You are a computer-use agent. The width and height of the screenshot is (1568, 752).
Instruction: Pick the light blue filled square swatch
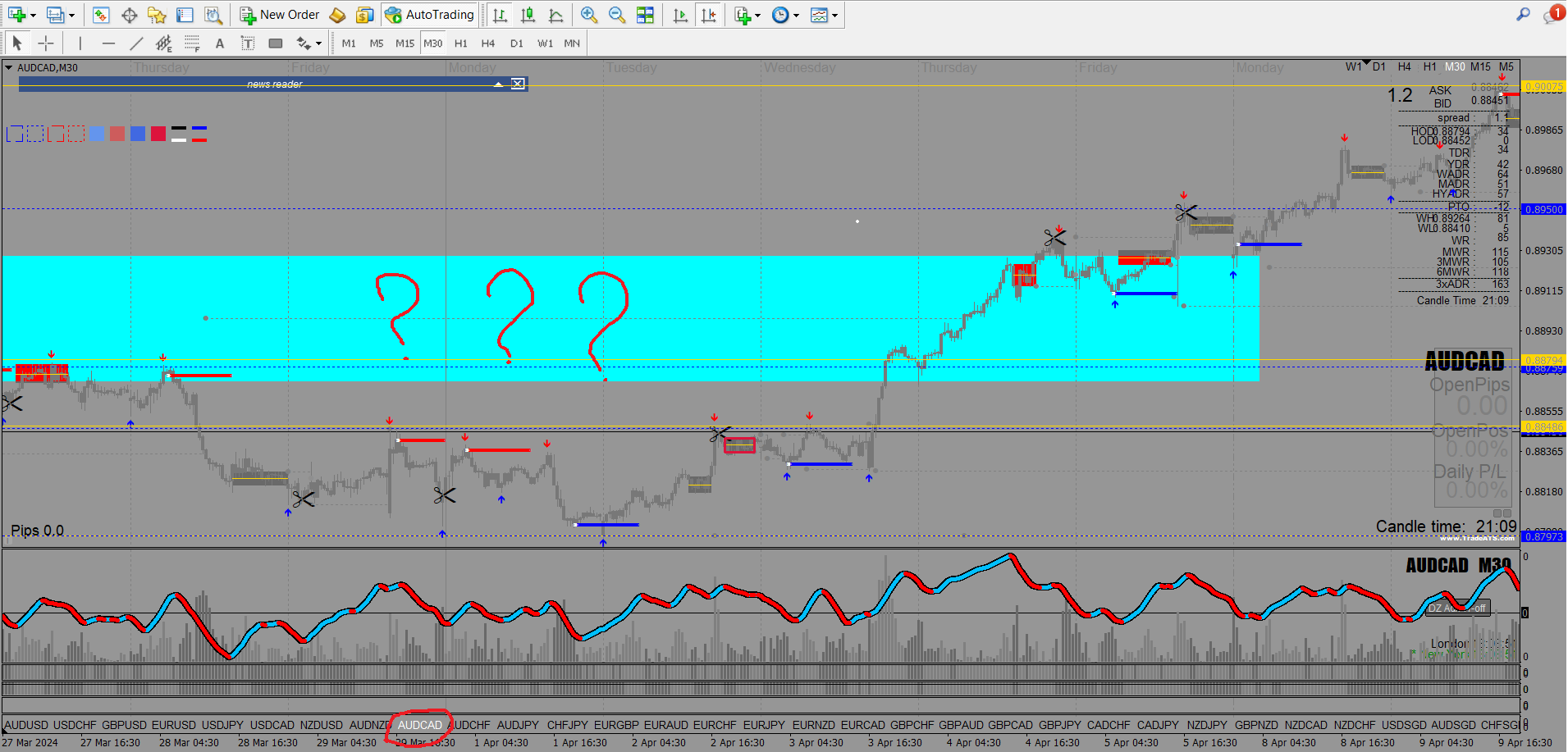click(x=97, y=134)
